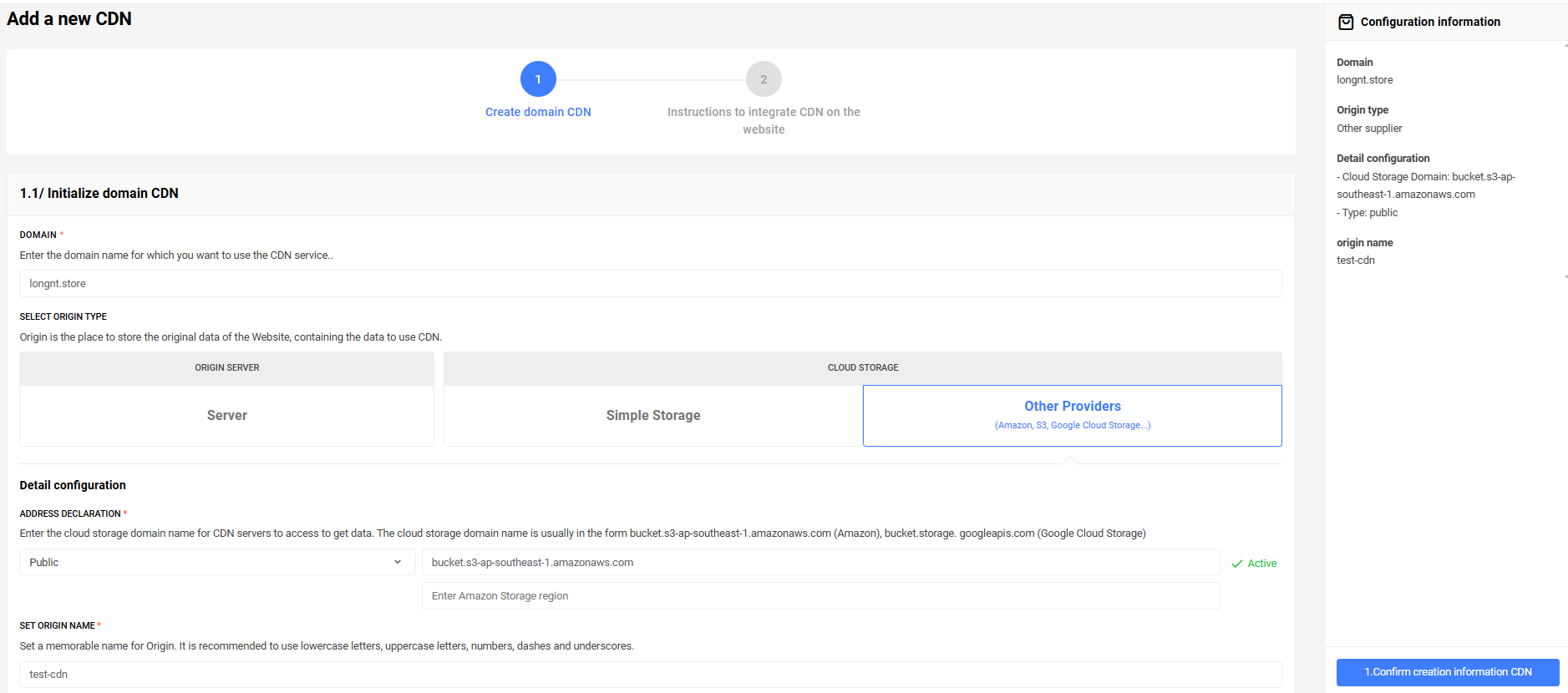Click test-cdn value in Configuration information panel

click(1356, 261)
